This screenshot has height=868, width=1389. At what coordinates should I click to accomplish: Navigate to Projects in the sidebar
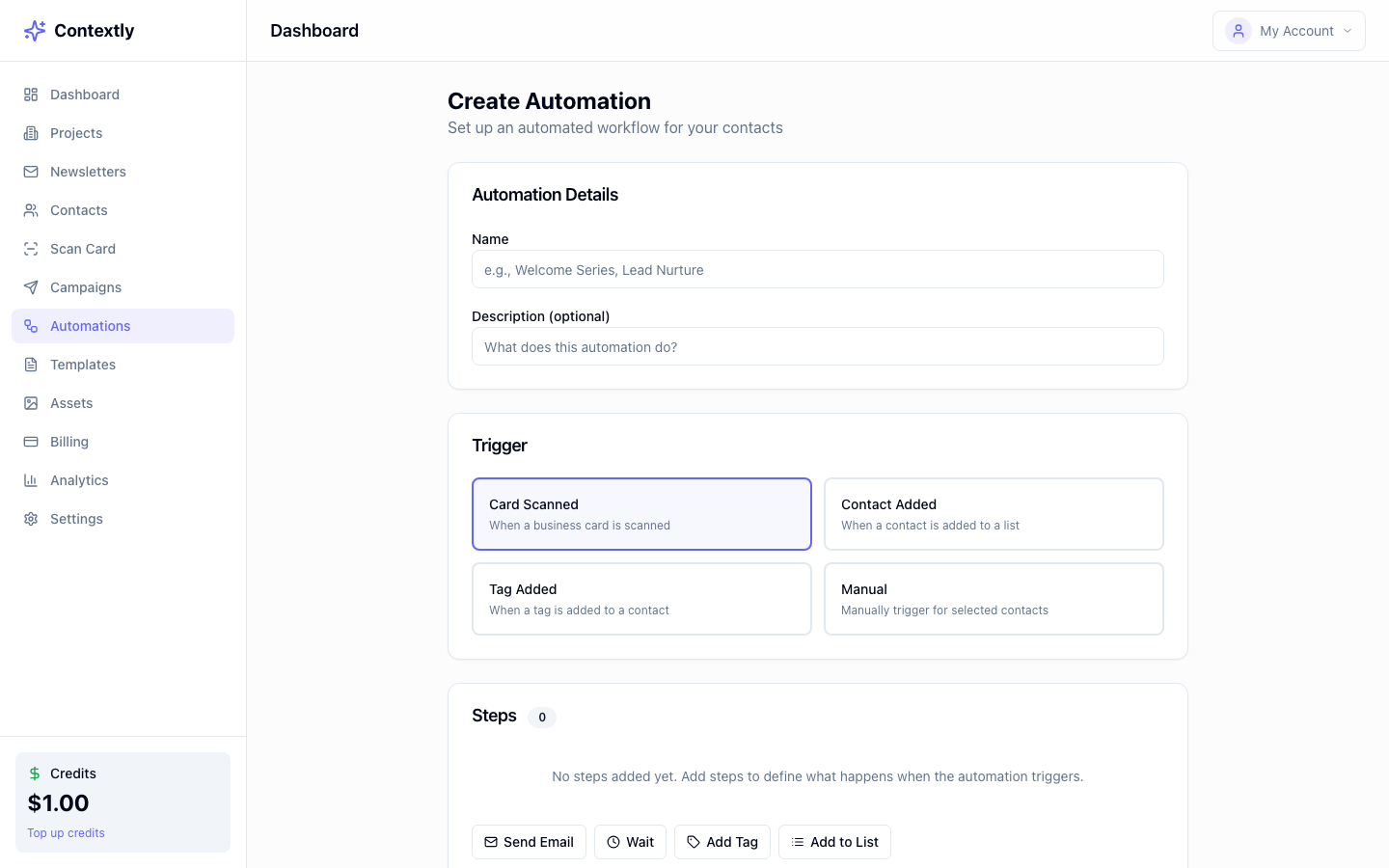[76, 133]
